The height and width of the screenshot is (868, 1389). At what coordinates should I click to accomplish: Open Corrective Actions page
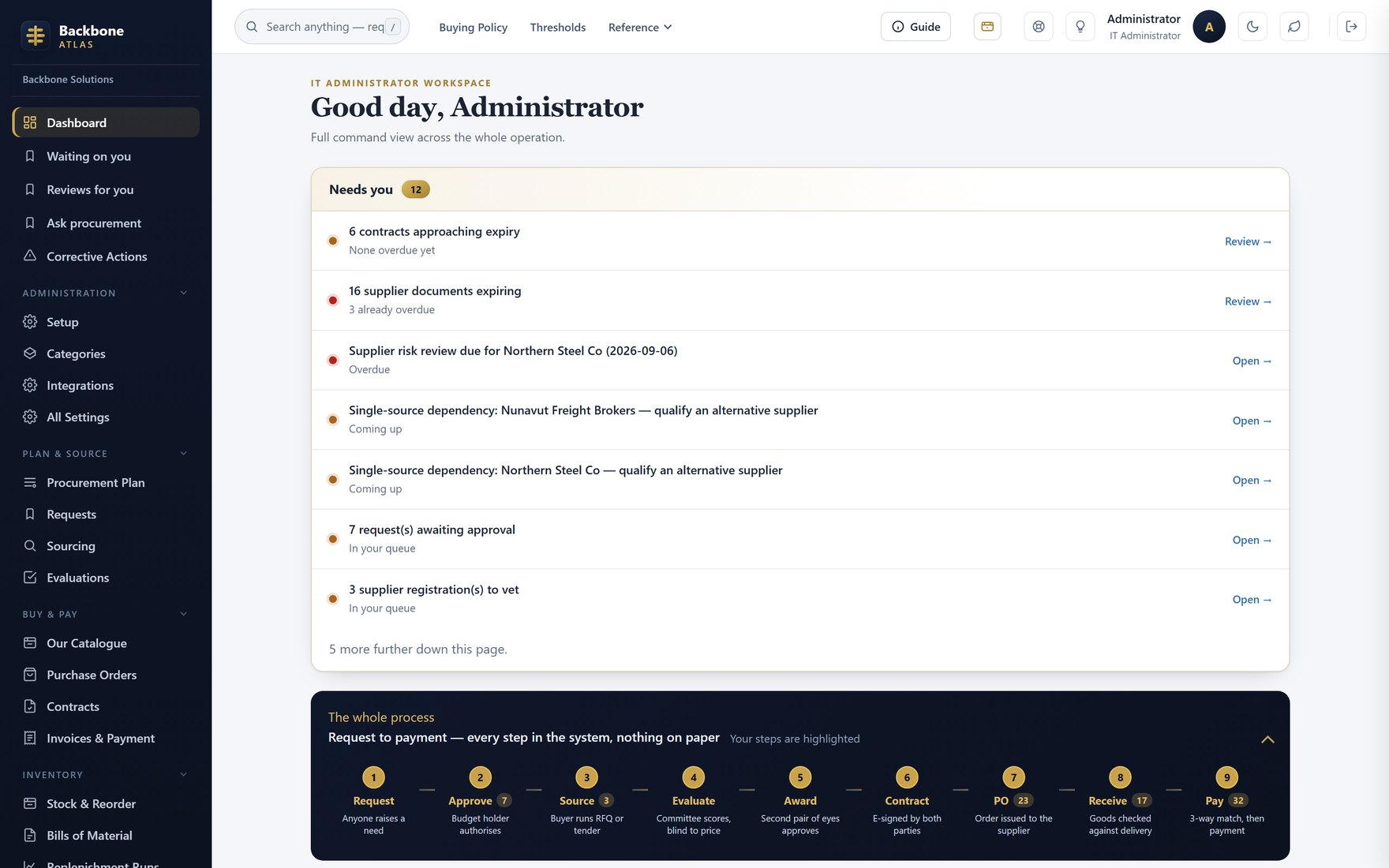[106, 256]
